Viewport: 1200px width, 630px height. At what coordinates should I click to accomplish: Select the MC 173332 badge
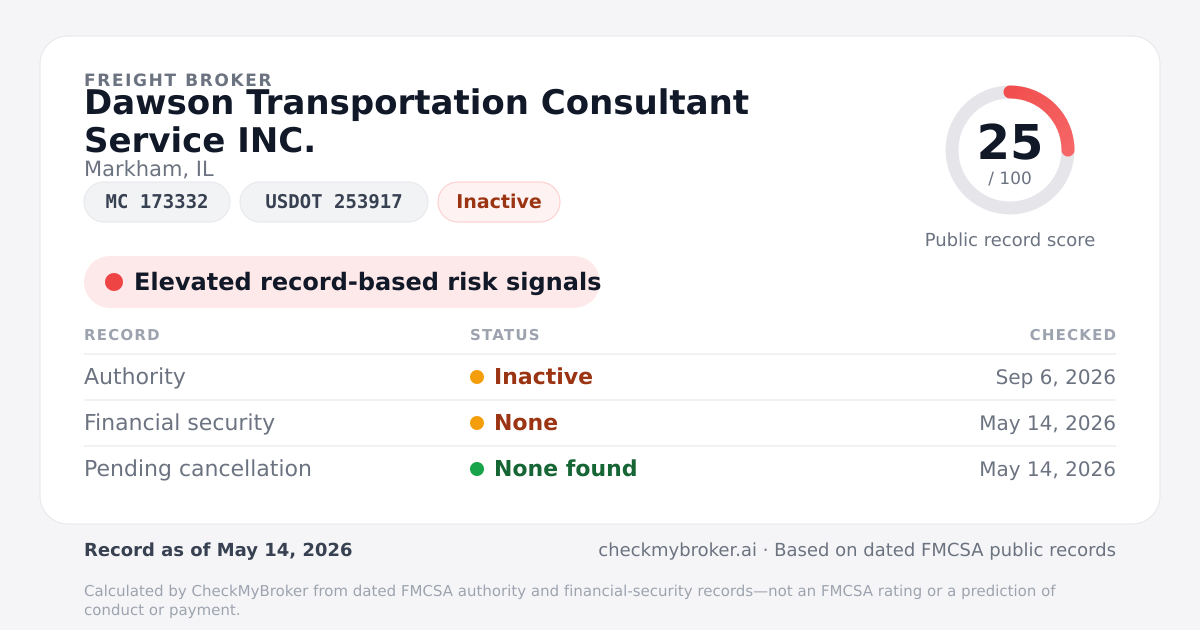(x=157, y=202)
